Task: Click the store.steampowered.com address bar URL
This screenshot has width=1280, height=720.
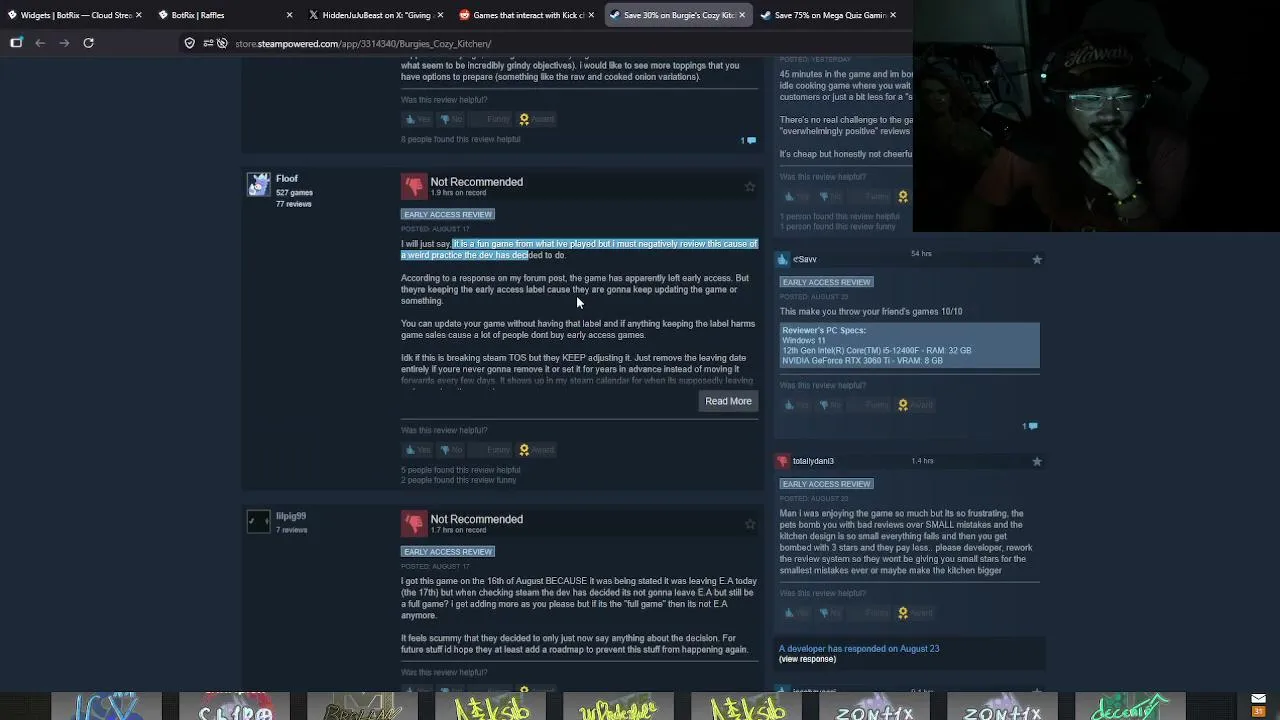Action: pyautogui.click(x=363, y=44)
